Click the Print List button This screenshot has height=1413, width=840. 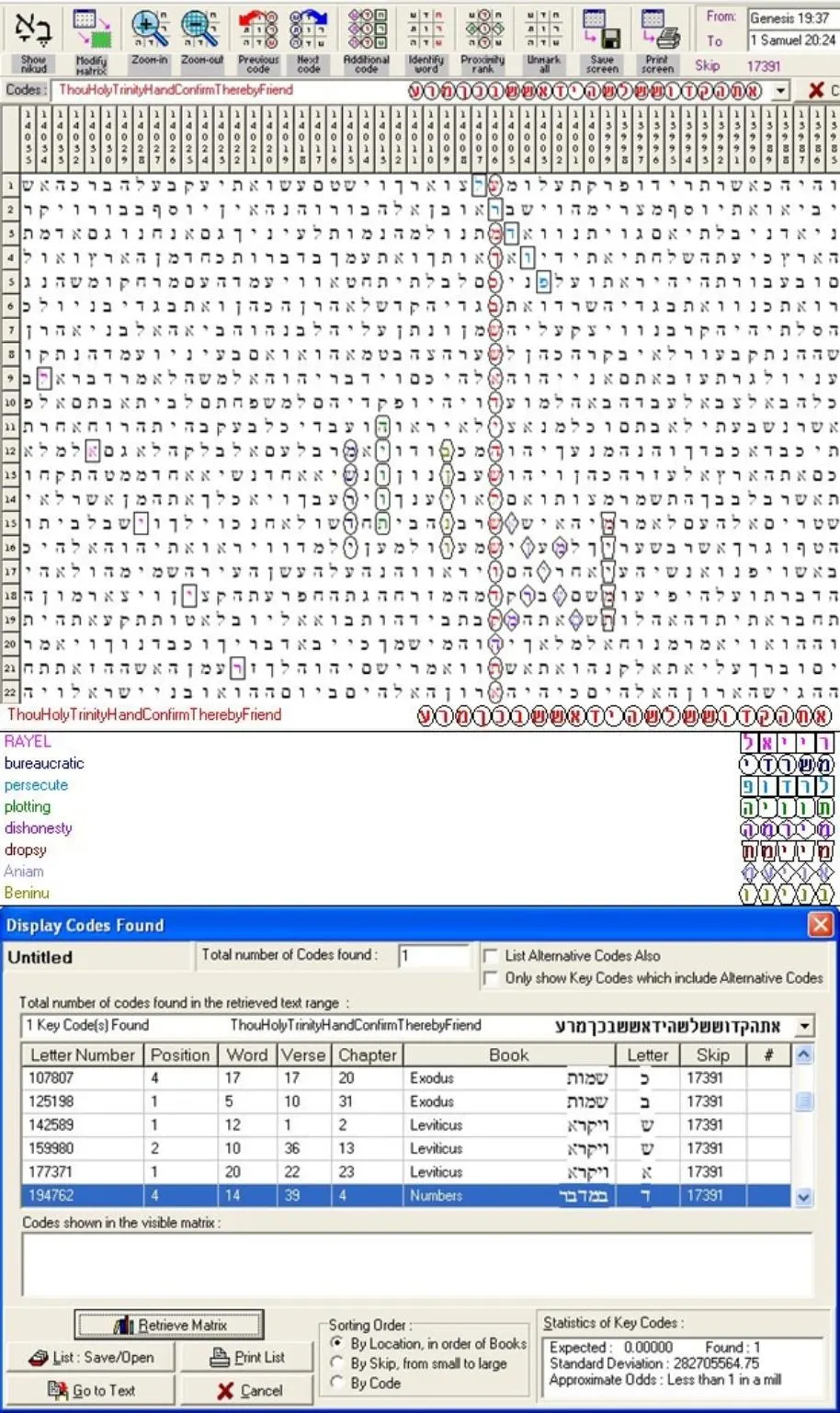pos(246,1357)
